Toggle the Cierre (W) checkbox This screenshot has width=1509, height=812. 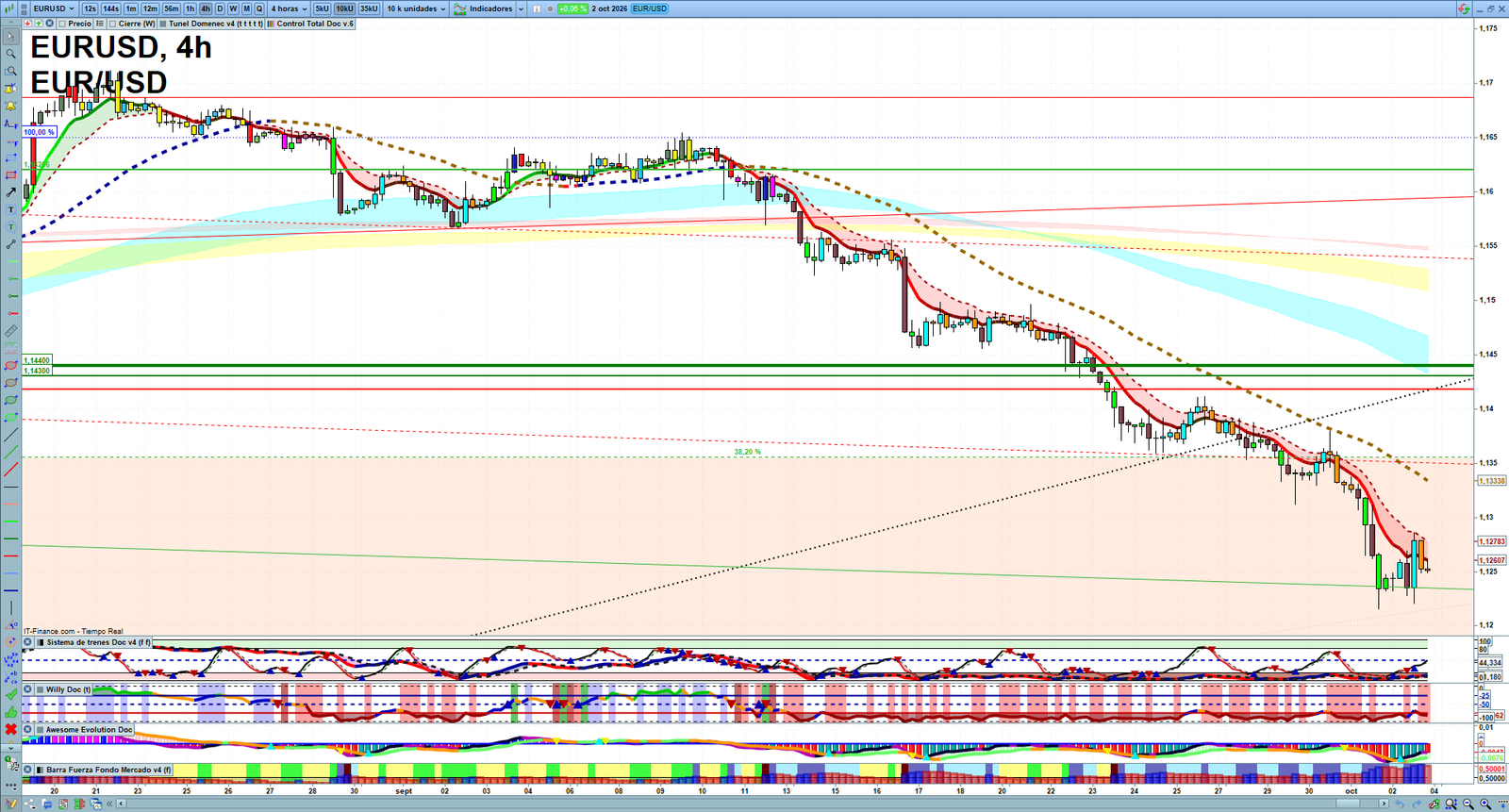[112, 24]
